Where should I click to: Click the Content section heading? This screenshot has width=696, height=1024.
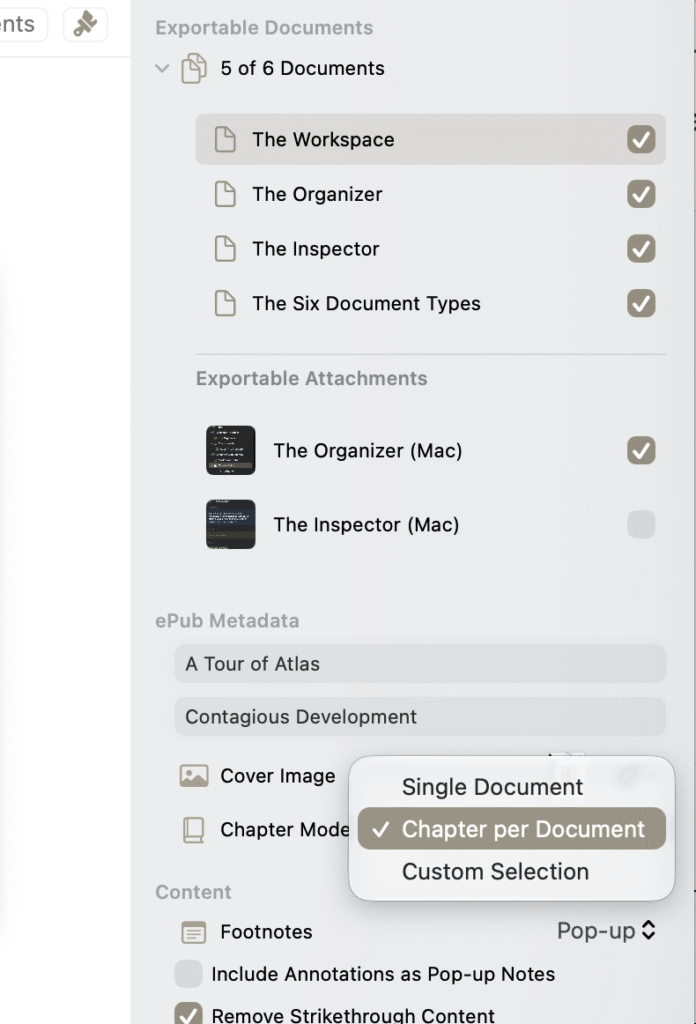click(193, 892)
